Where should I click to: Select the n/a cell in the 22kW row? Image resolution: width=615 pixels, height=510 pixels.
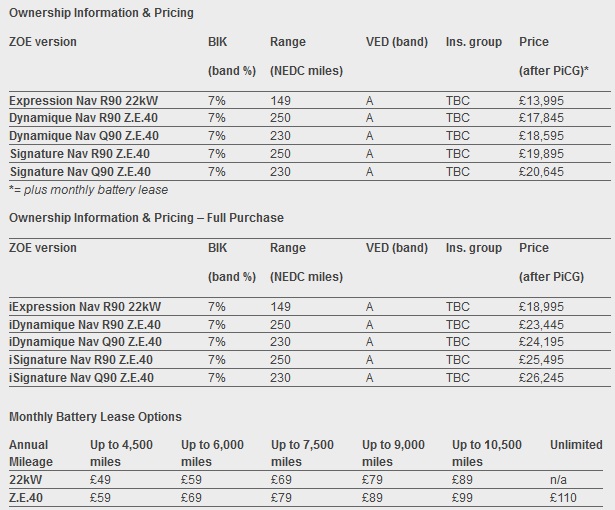point(558,478)
